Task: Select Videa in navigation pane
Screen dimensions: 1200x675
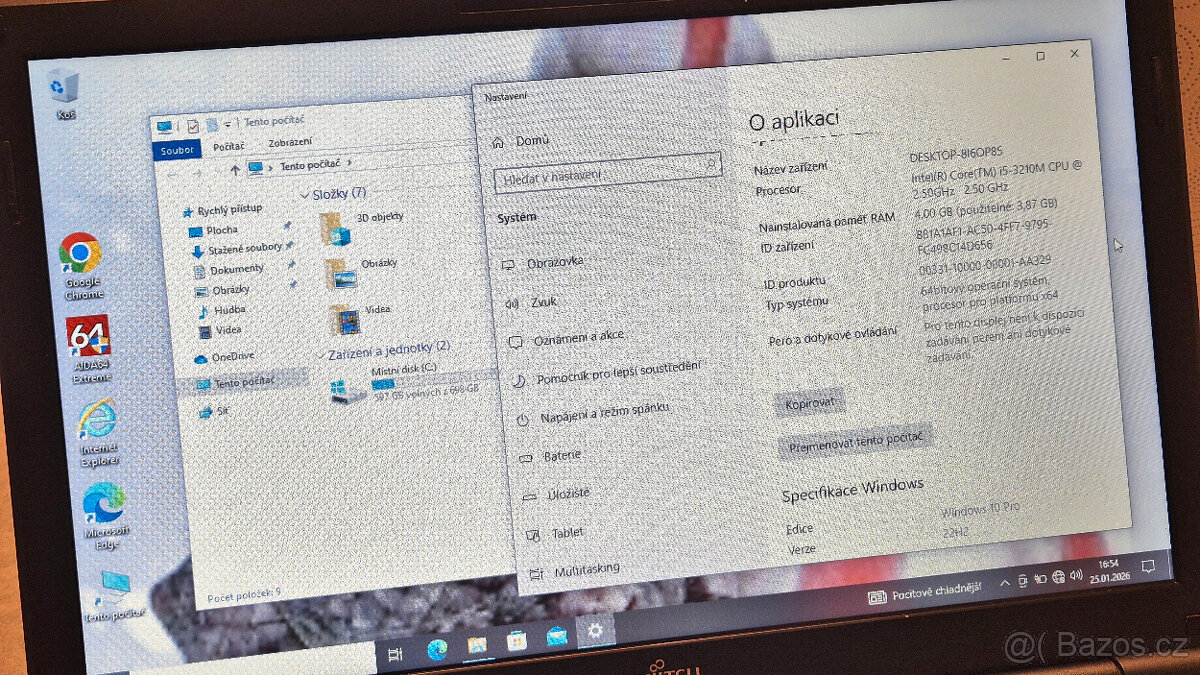Action: (228, 330)
